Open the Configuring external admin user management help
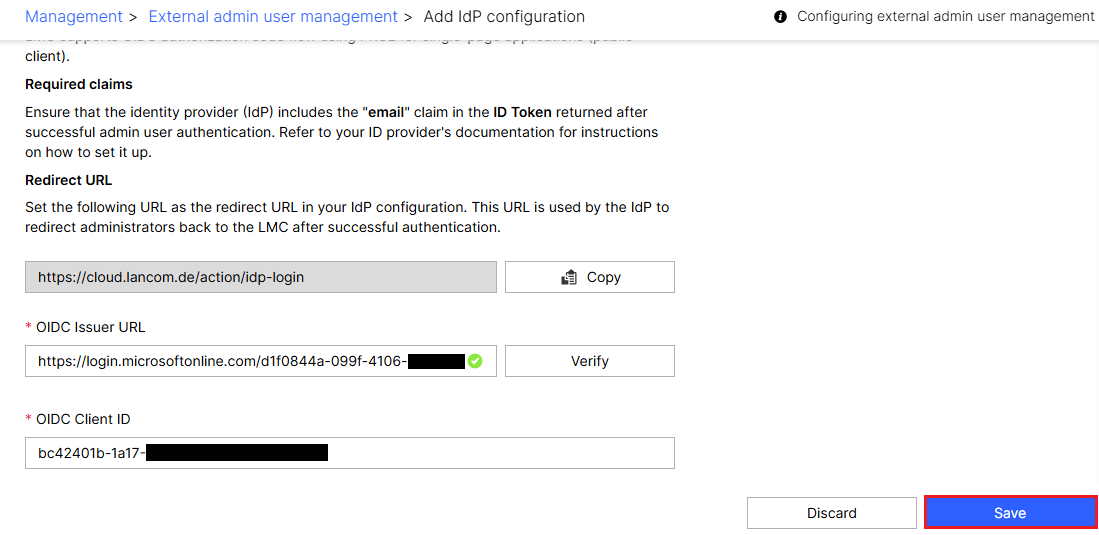This screenshot has width=1099, height=535. click(945, 17)
